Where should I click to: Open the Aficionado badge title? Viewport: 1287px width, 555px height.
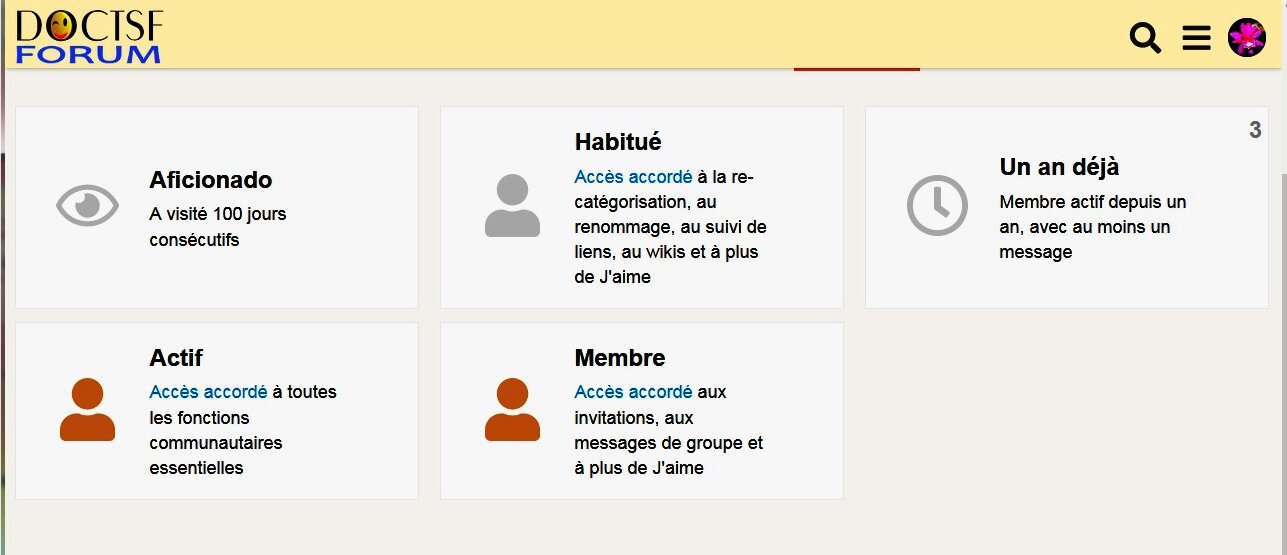pyautogui.click(x=211, y=180)
